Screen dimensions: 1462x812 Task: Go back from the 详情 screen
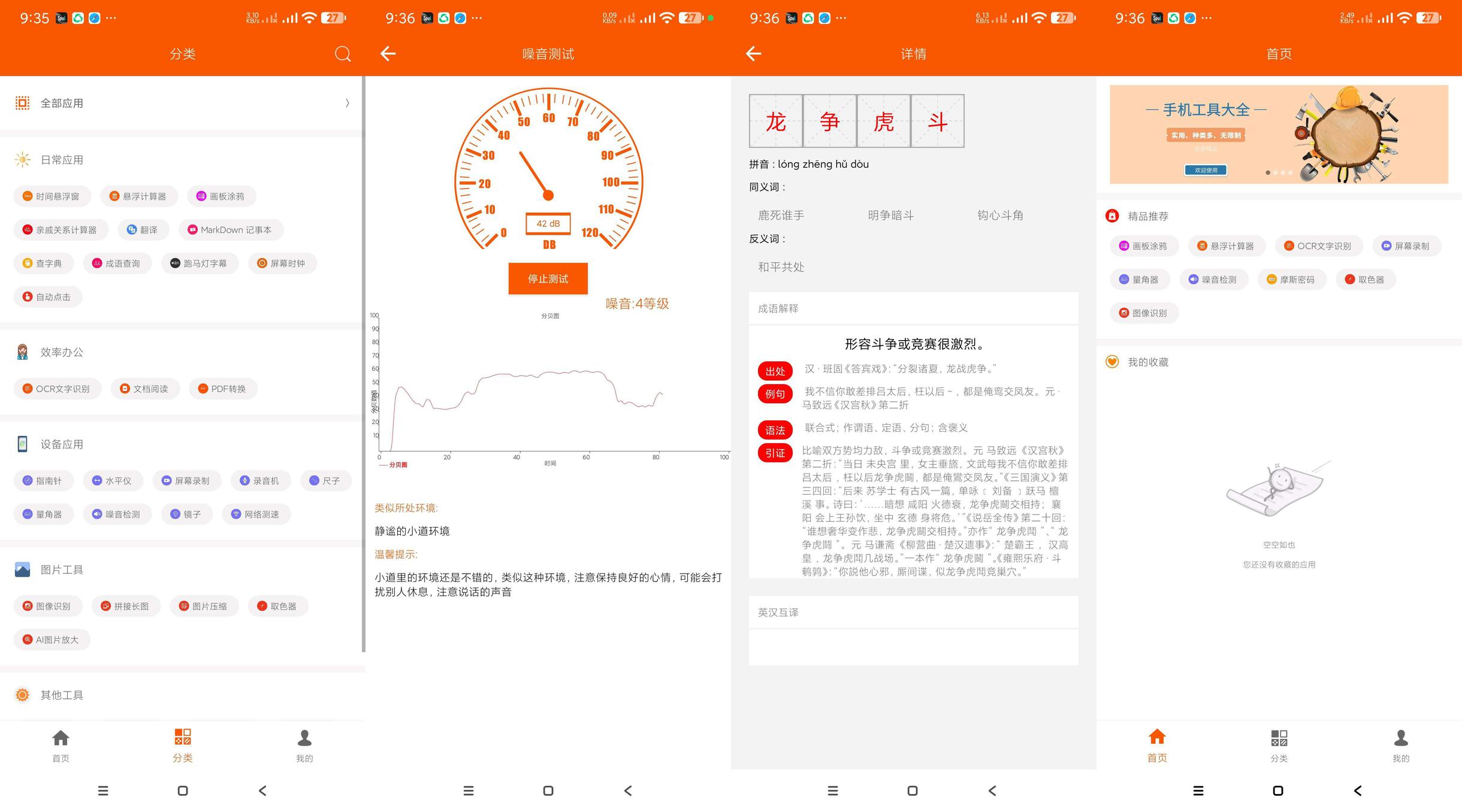[x=753, y=54]
